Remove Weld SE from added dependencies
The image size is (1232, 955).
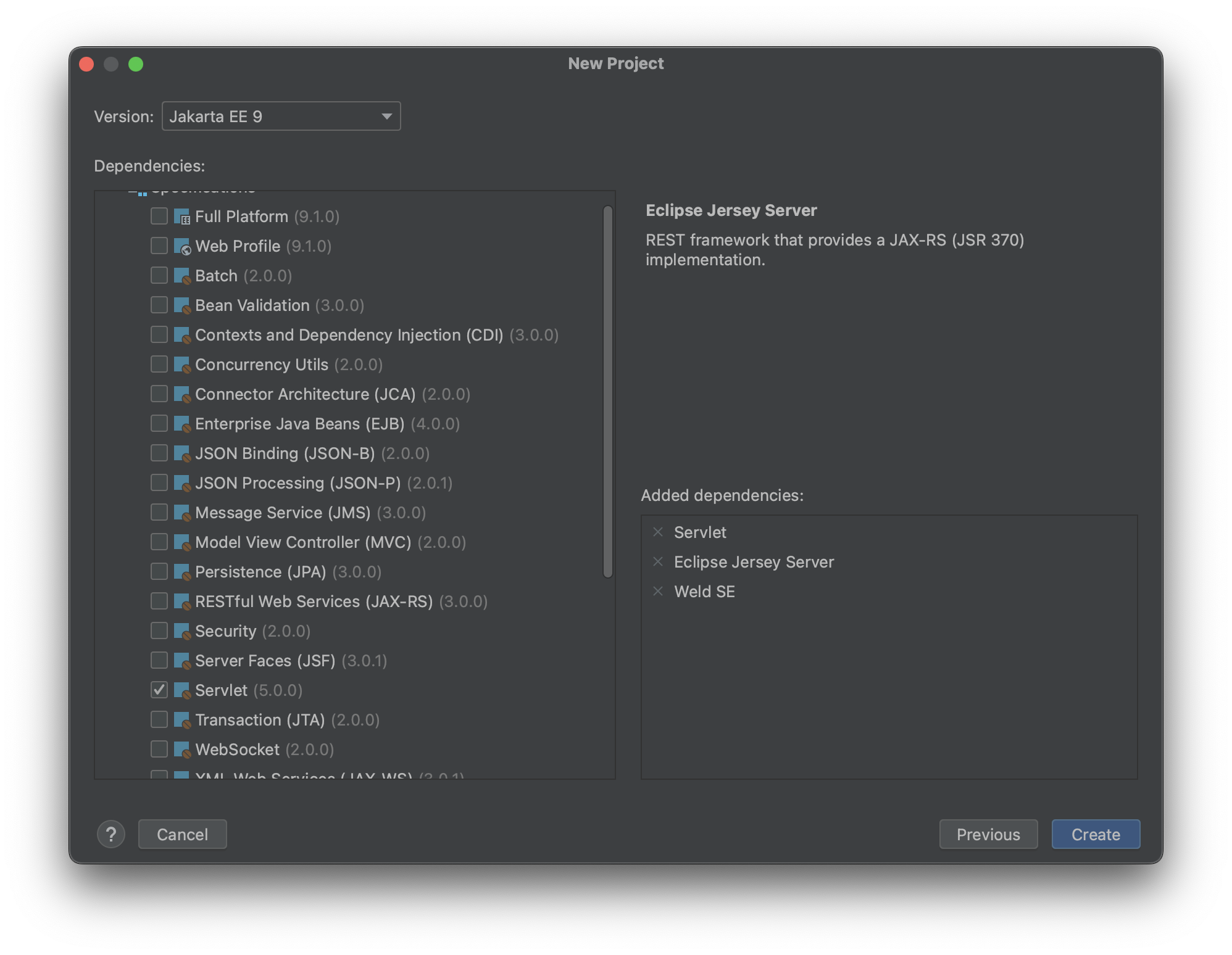(658, 592)
